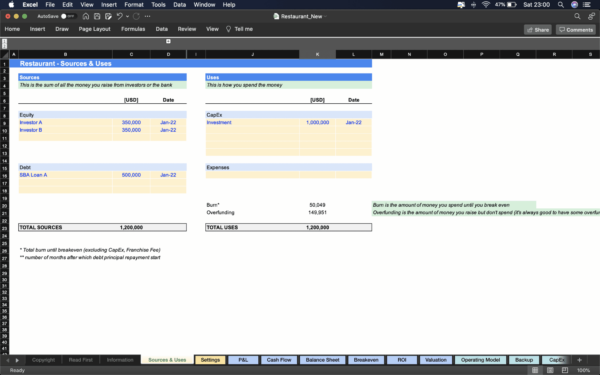Open Spotlight search in menu bar

point(561,5)
